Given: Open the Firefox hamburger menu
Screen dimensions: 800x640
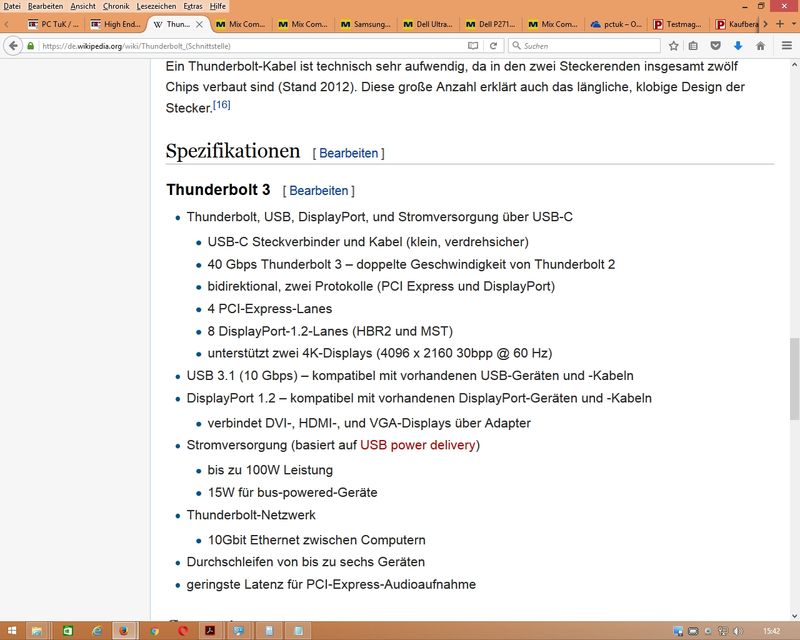Looking at the screenshot, I should point(787,46).
